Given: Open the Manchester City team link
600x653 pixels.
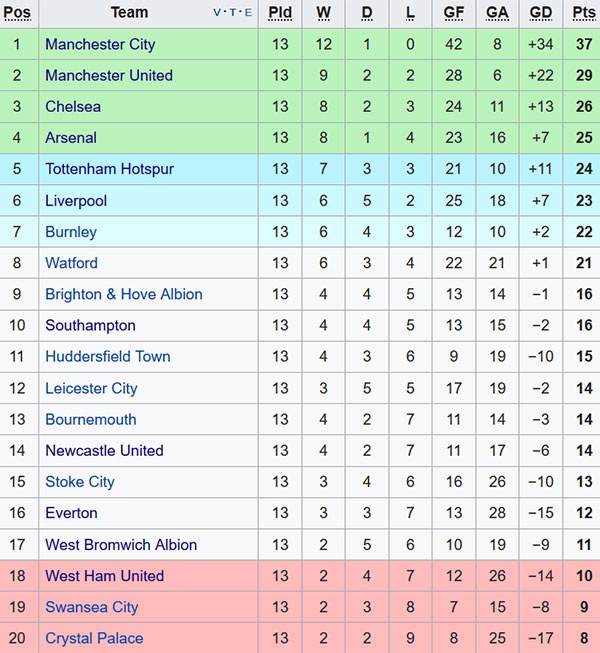Looking at the screenshot, I should 100,44.
